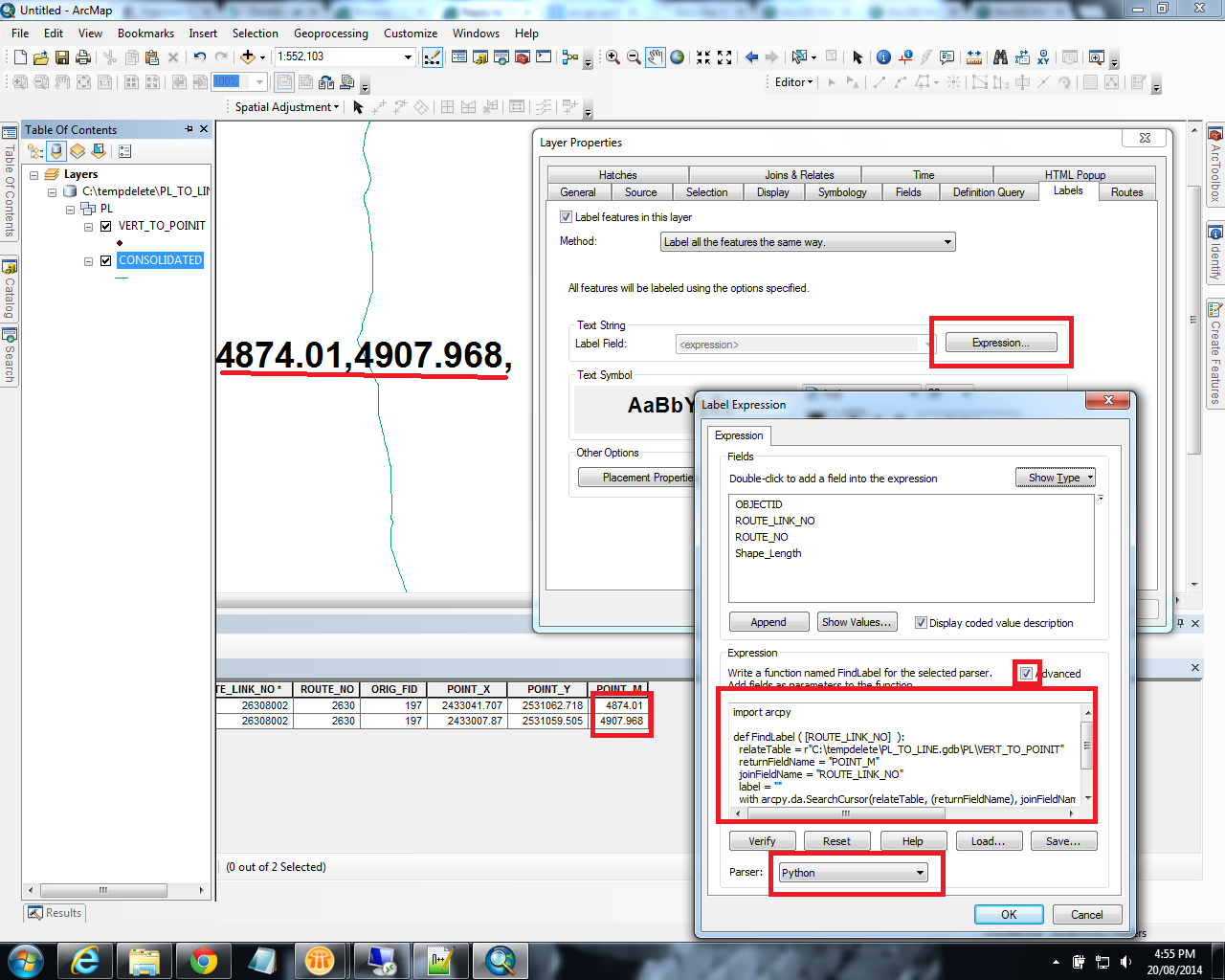
Task: Open the Measure ruler tool
Action: tap(974, 57)
